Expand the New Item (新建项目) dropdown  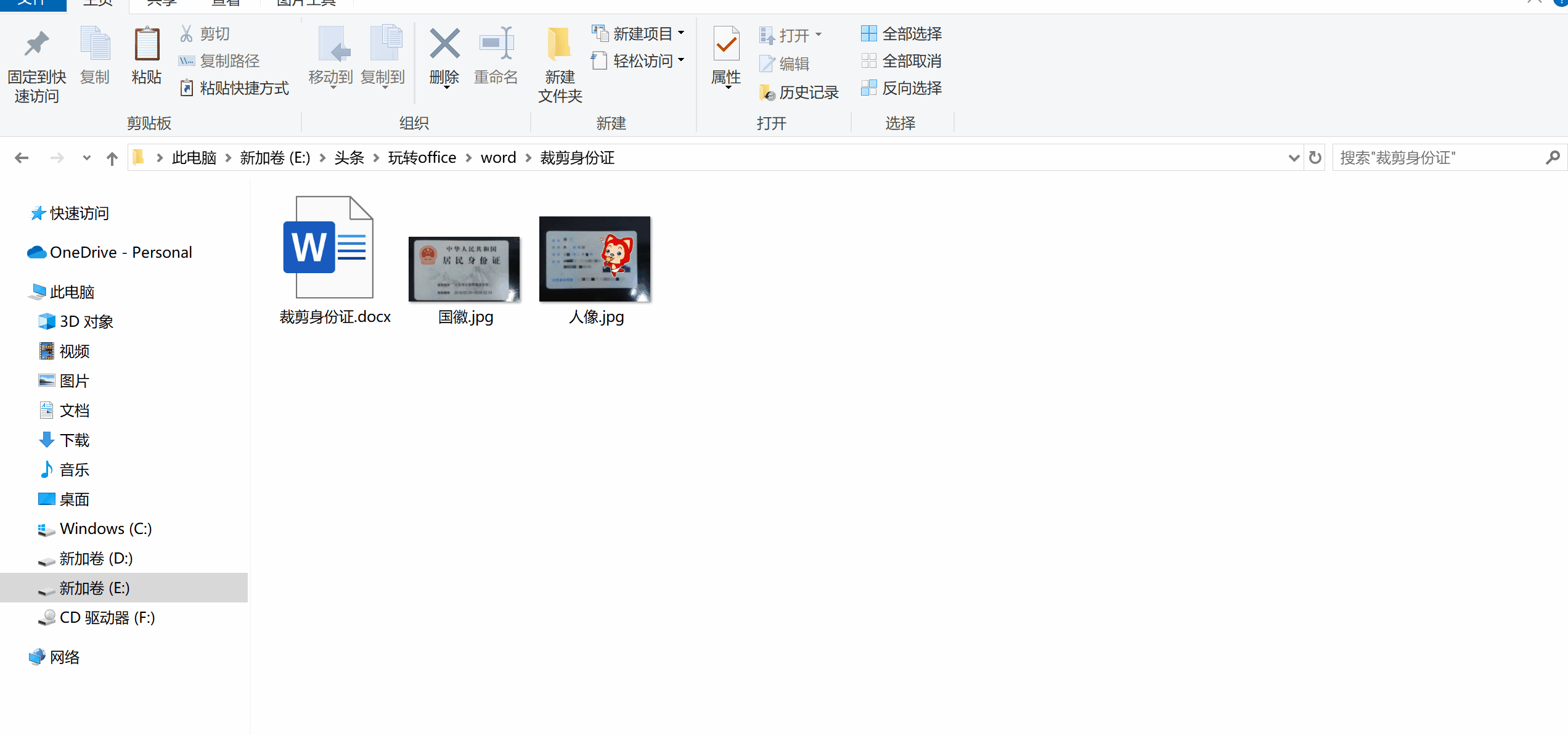click(681, 33)
